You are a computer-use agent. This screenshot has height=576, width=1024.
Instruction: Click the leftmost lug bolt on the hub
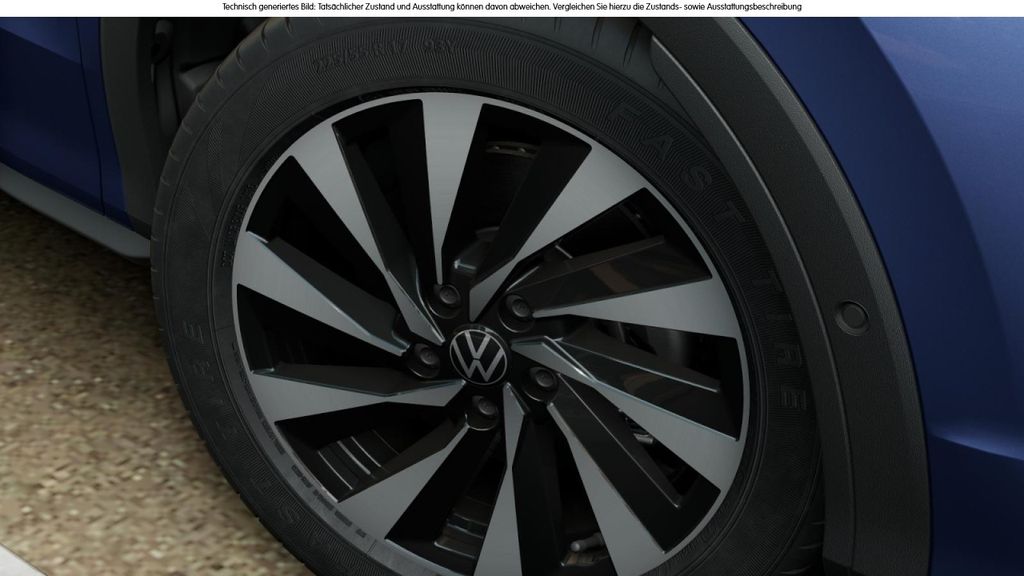[424, 354]
